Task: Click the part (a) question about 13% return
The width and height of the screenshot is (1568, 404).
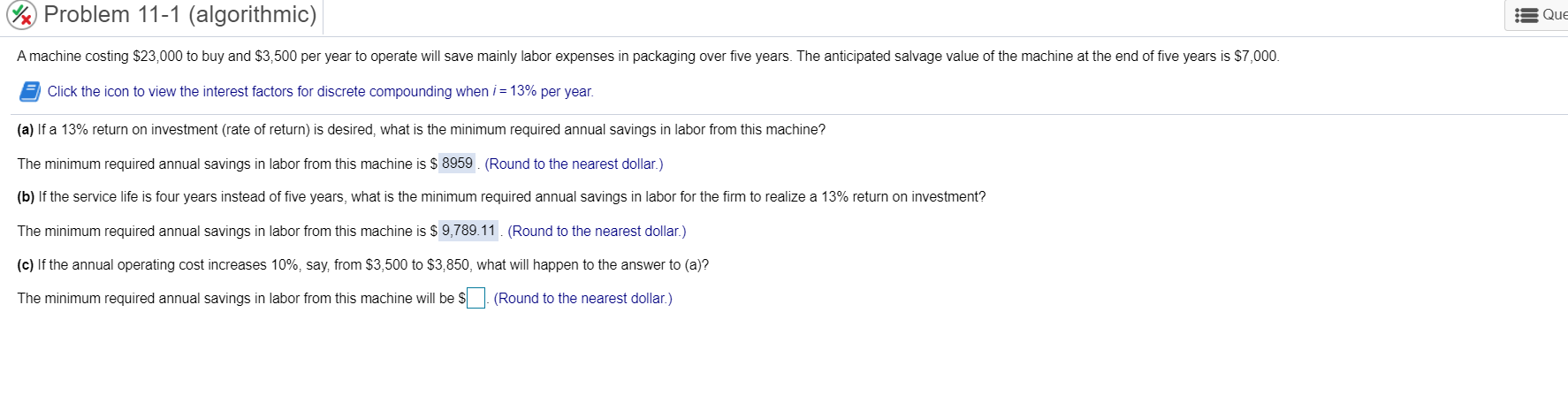Action: [x=430, y=130]
